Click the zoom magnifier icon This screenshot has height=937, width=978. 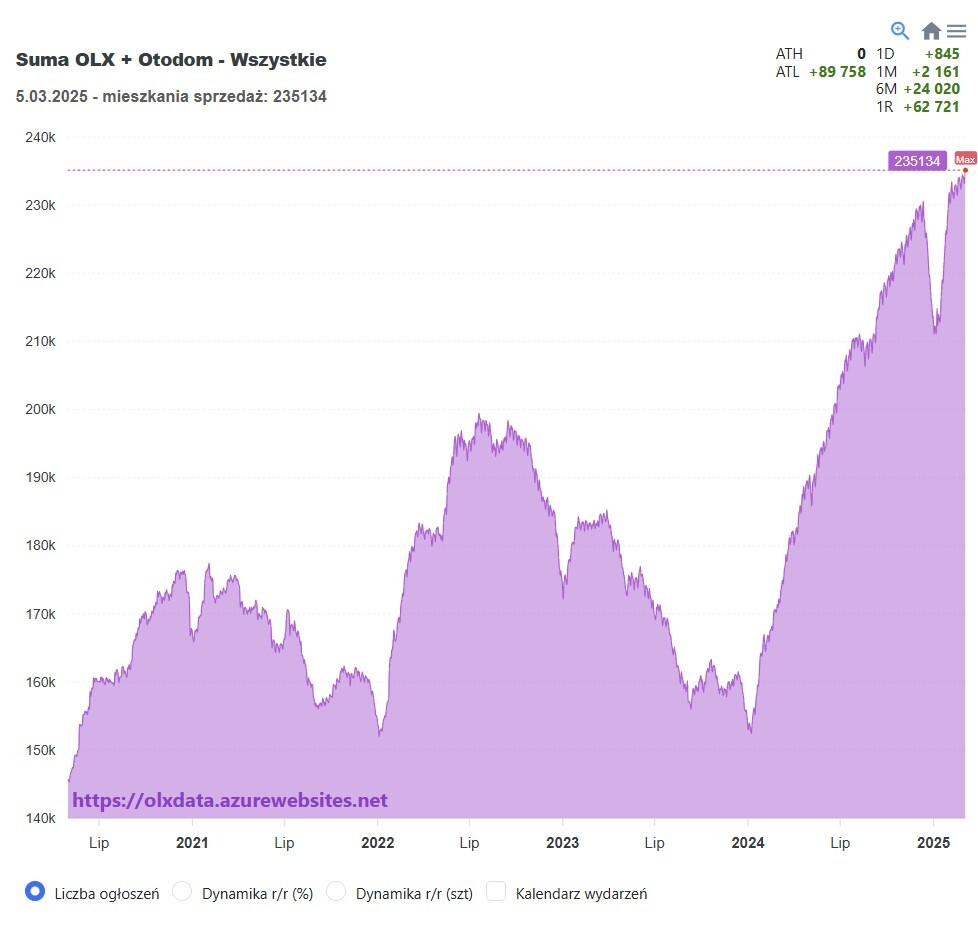(x=900, y=30)
